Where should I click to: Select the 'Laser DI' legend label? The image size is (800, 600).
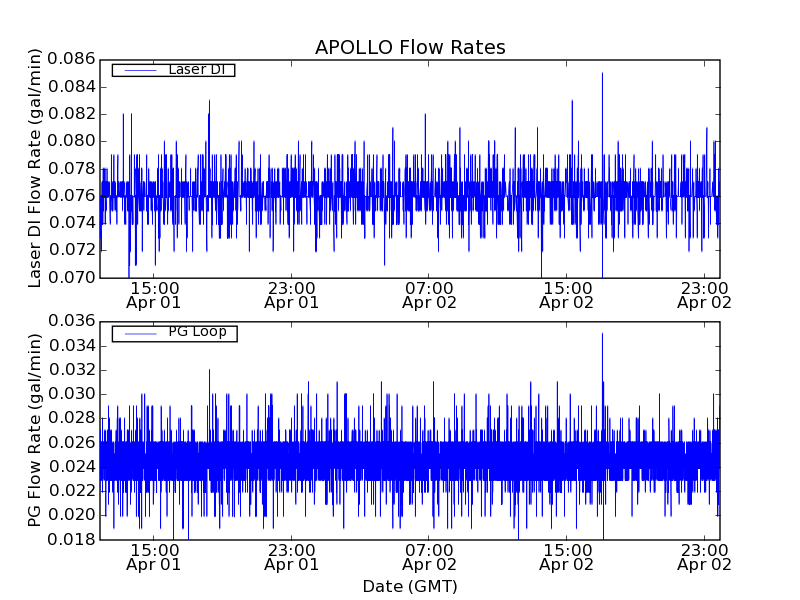196,69
